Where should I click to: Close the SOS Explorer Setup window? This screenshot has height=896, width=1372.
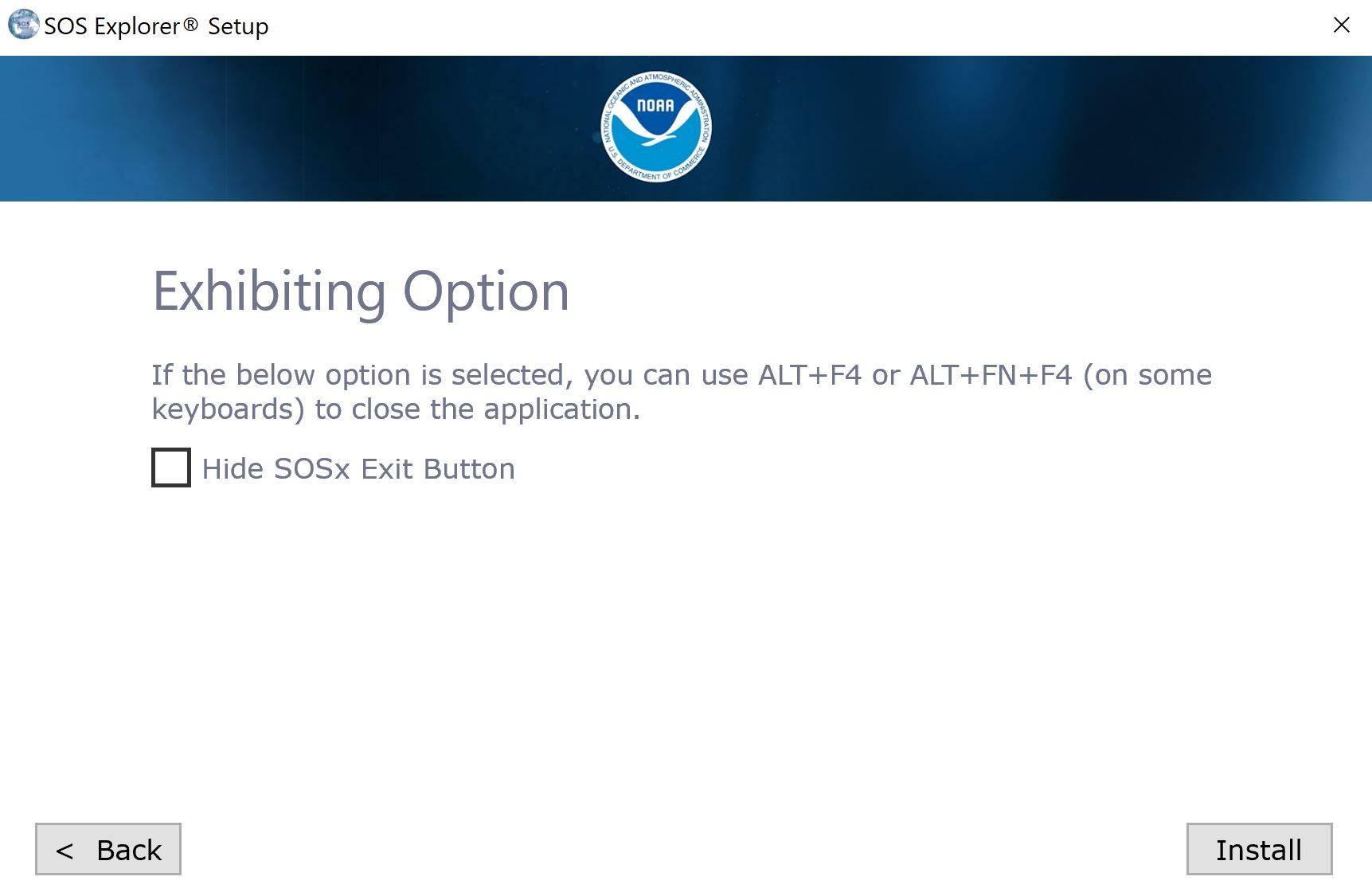click(1342, 25)
